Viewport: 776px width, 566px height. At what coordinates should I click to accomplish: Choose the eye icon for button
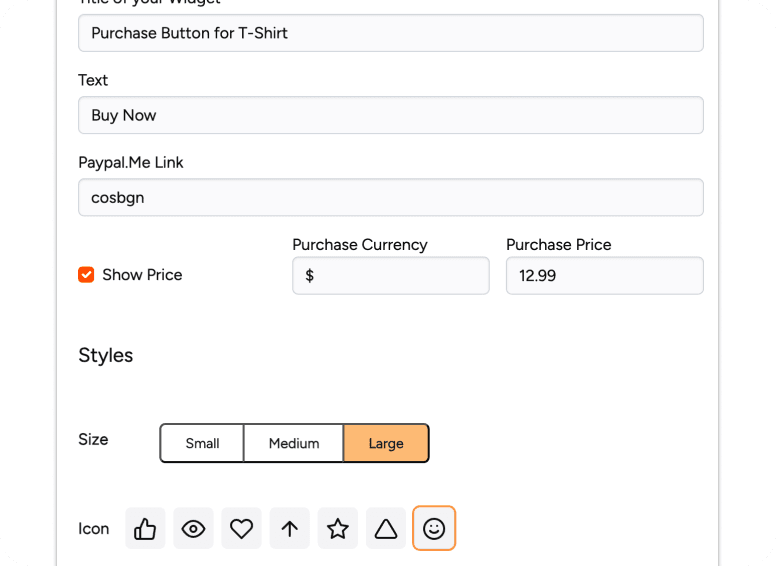pyautogui.click(x=193, y=529)
